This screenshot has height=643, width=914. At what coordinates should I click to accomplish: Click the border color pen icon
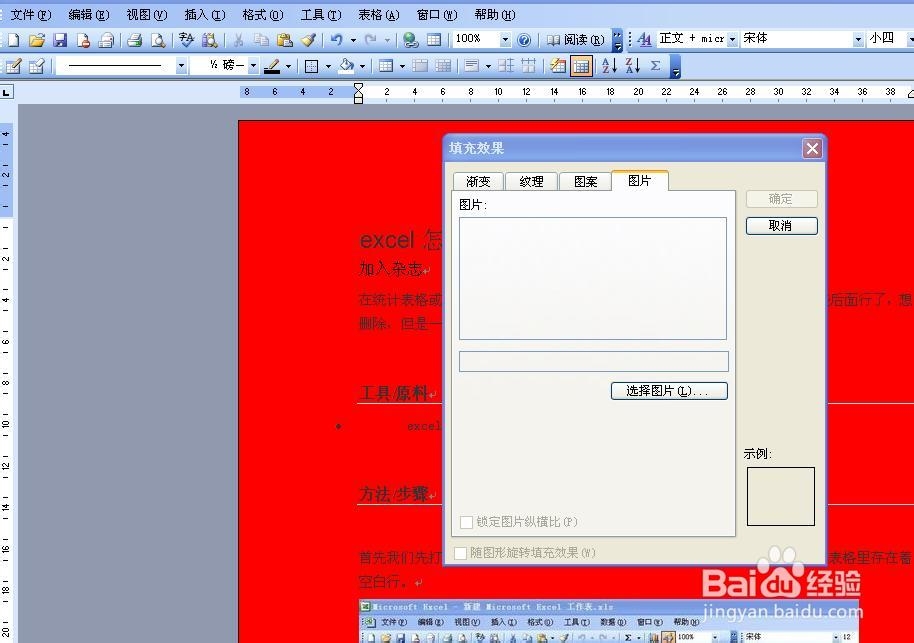pos(272,66)
